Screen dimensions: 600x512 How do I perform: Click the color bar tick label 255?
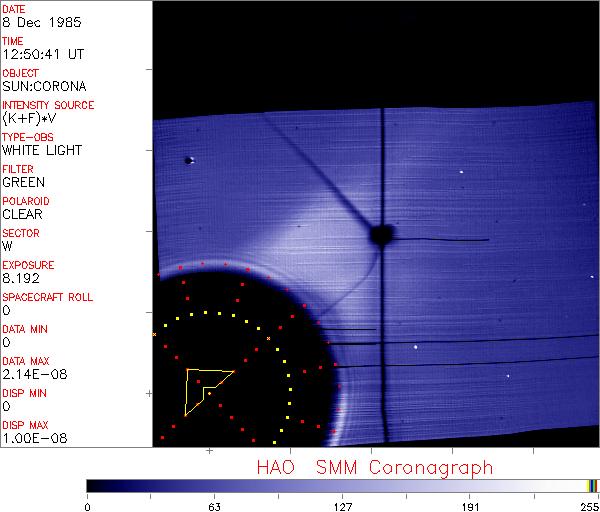(589, 507)
